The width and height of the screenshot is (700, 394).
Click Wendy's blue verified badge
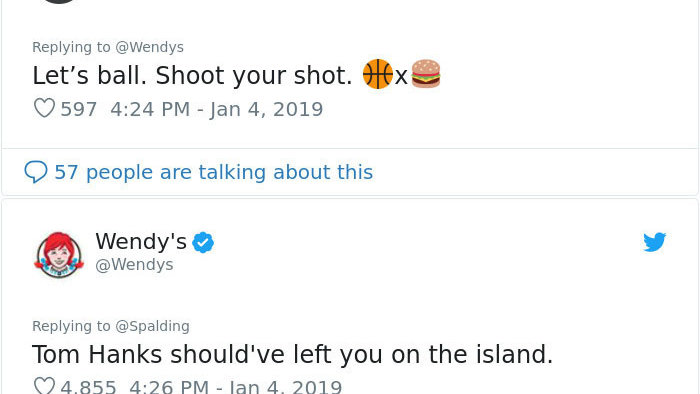(203, 242)
